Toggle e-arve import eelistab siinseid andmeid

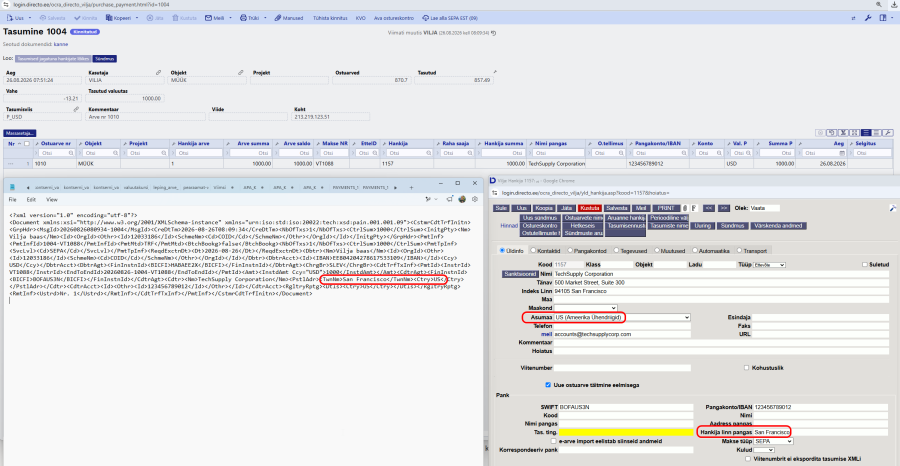[553, 441]
